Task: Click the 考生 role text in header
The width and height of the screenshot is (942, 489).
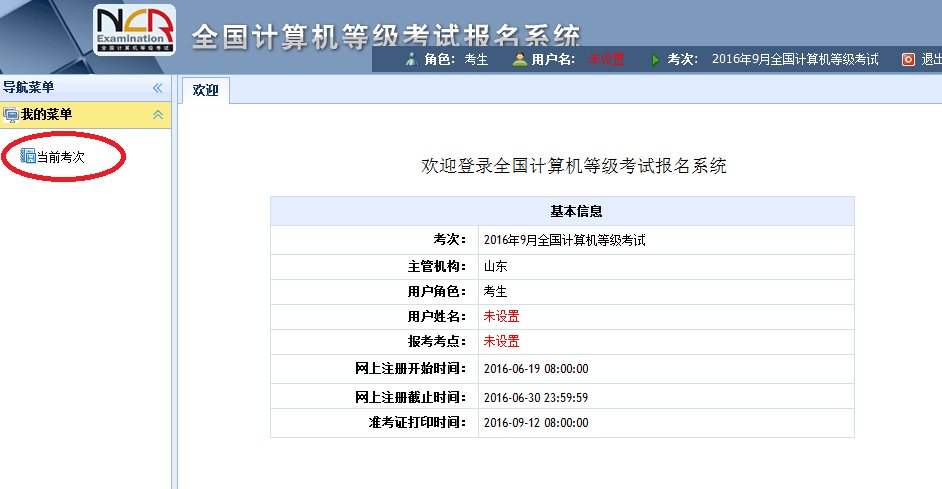Action: 476,59
